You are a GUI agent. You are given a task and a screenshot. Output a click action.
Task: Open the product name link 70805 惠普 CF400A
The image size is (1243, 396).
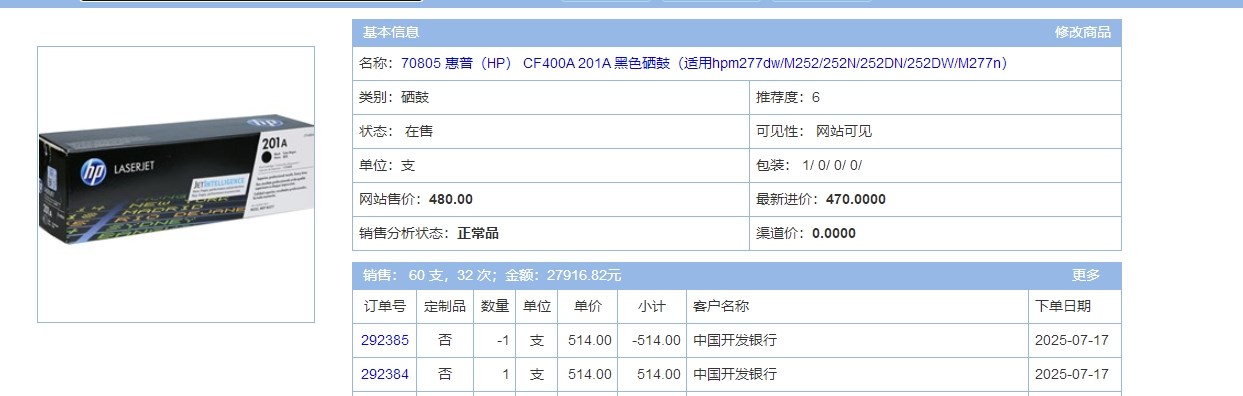[704, 64]
